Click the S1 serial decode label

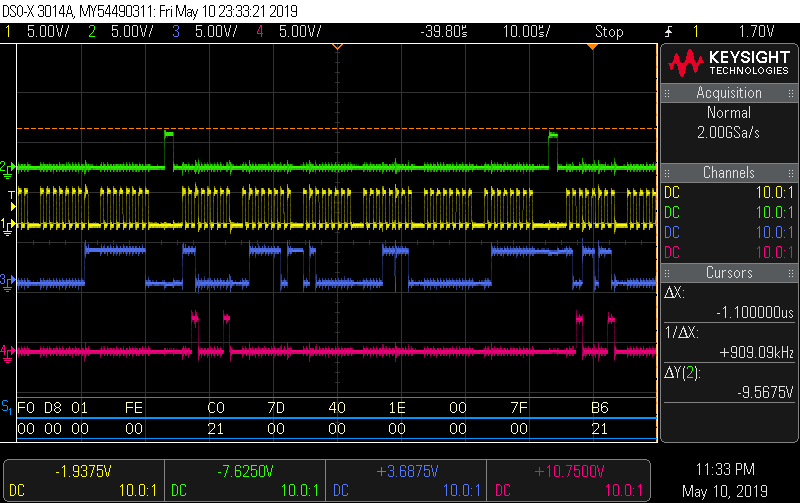pos(7,407)
